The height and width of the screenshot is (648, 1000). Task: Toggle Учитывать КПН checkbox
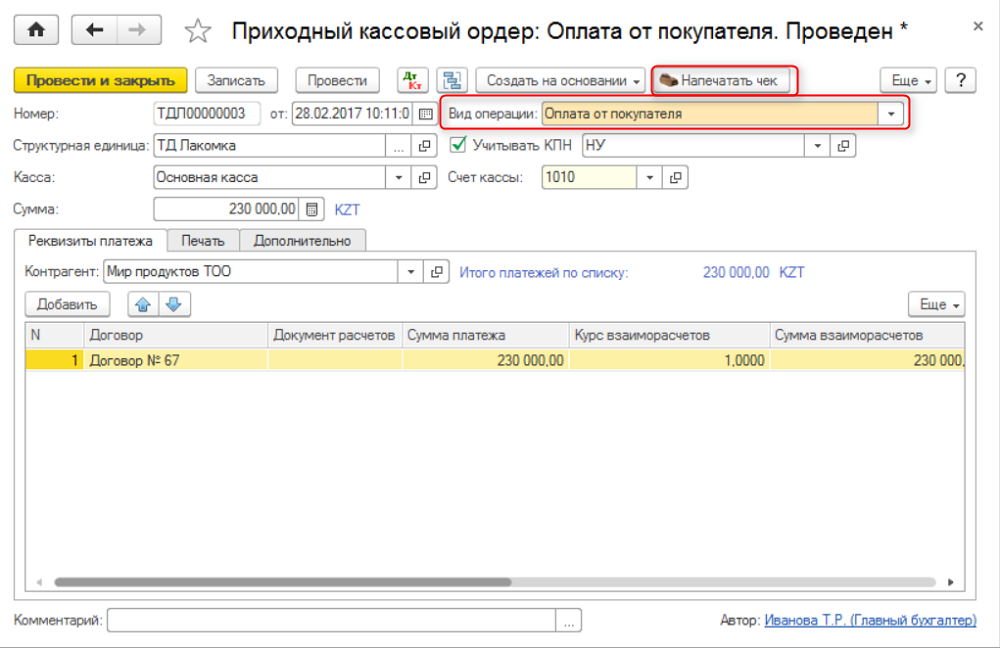pos(459,145)
